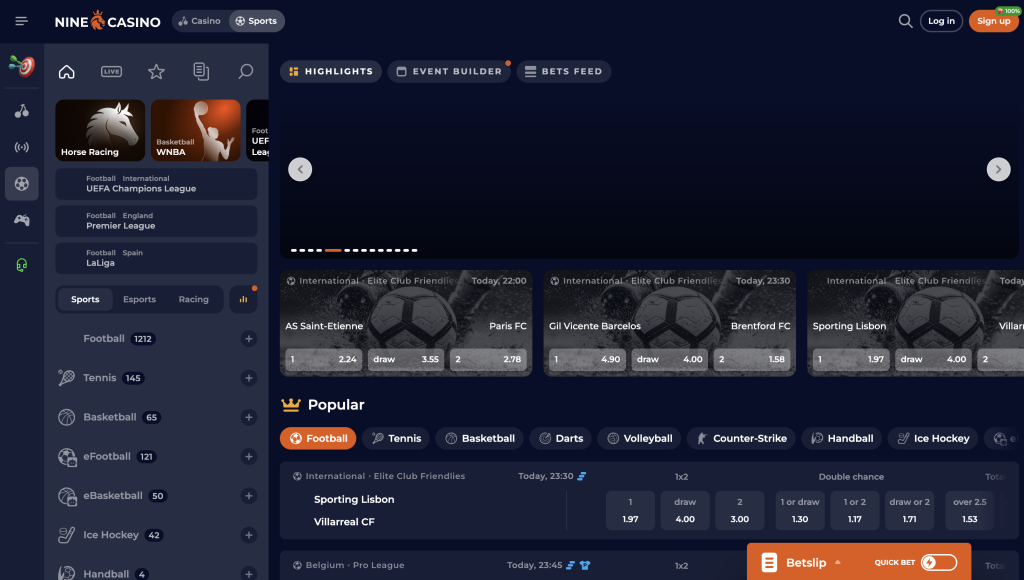
Task: Click the Log in button
Action: pos(941,21)
